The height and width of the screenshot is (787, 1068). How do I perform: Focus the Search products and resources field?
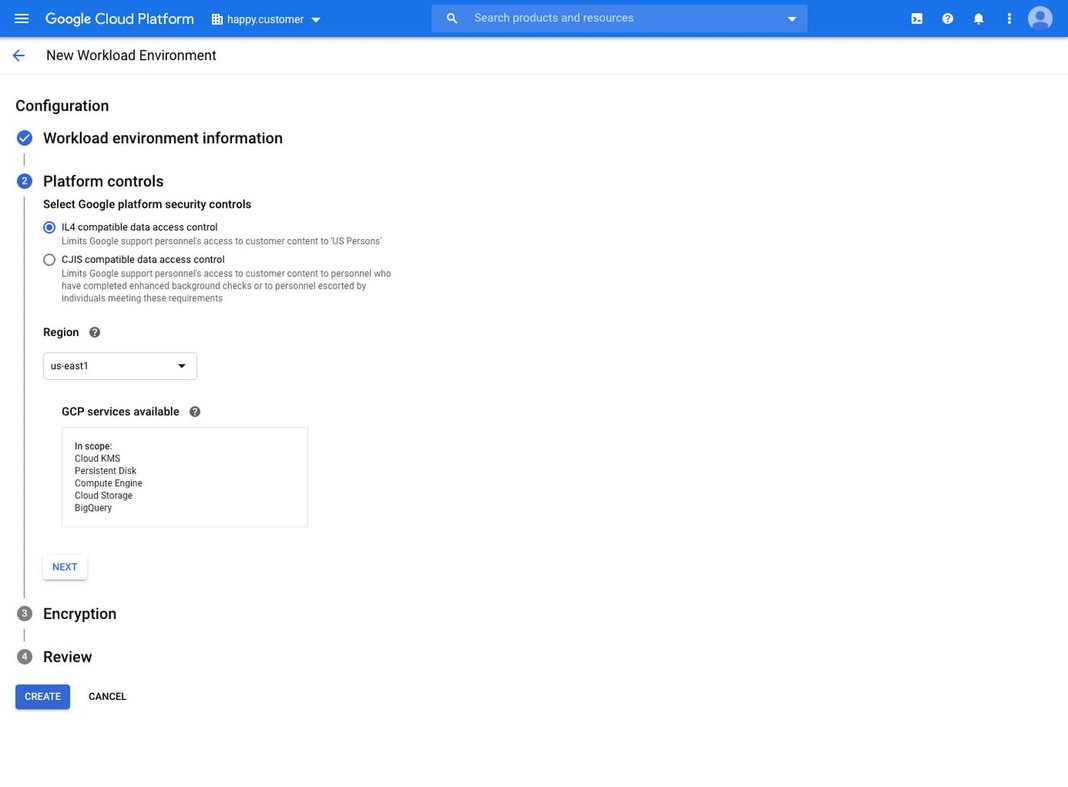tap(618, 18)
